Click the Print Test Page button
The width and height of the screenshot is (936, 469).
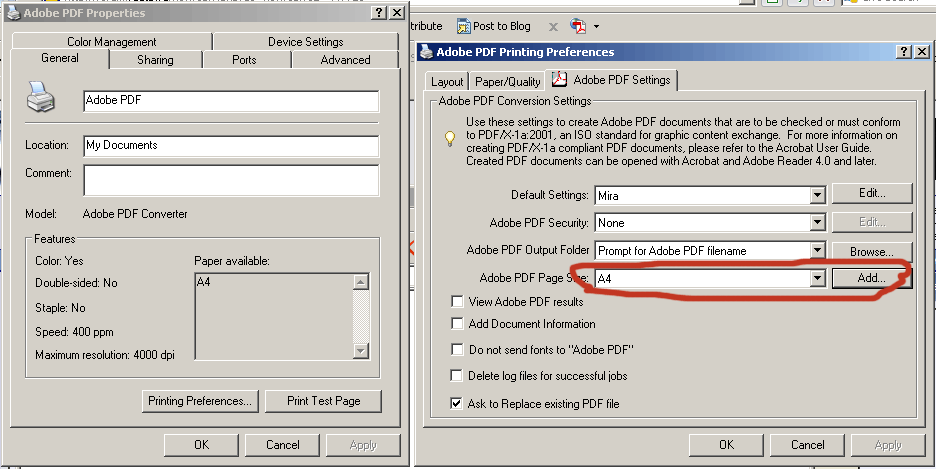coord(324,401)
